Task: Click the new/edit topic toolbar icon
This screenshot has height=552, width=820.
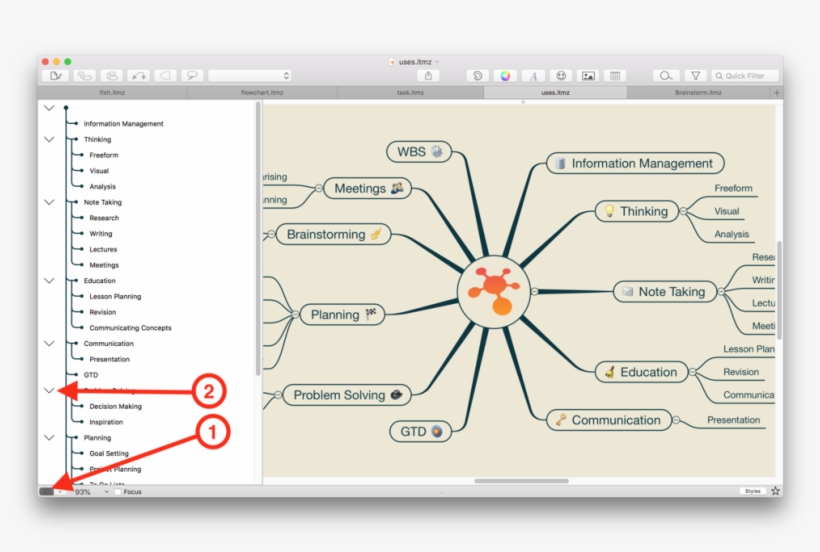Action: [55, 76]
